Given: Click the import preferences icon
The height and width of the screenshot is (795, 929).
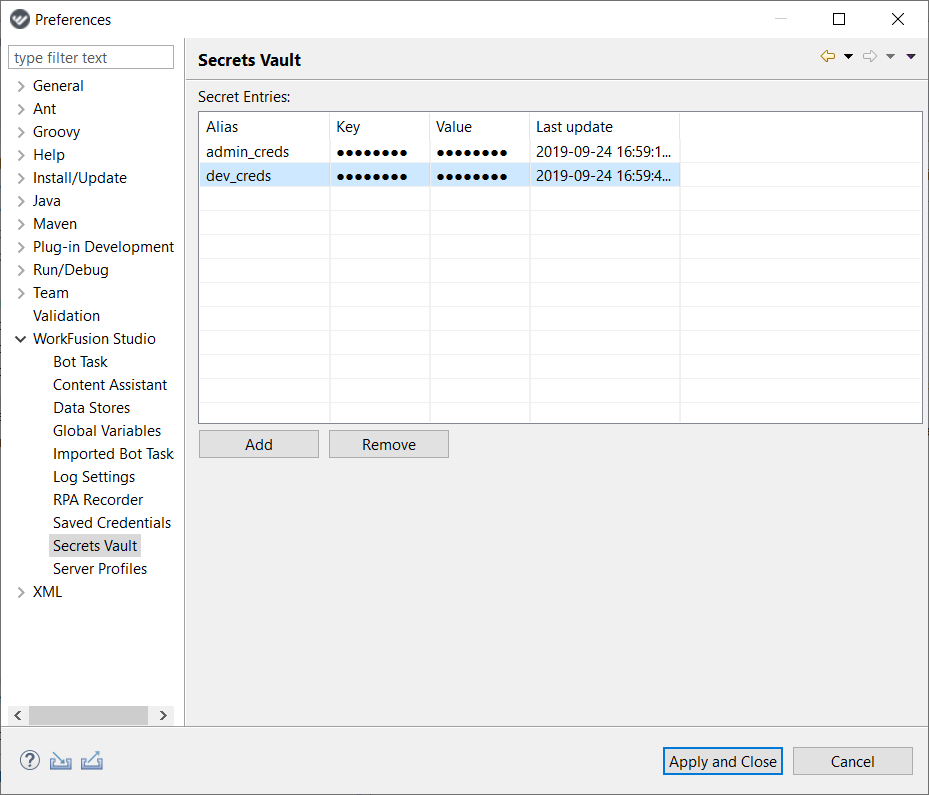Looking at the screenshot, I should click(60, 761).
